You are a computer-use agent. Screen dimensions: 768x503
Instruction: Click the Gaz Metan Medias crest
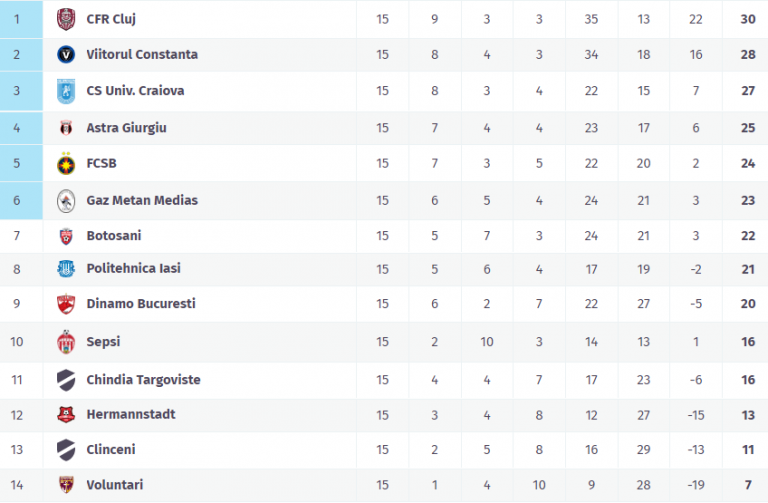66,200
